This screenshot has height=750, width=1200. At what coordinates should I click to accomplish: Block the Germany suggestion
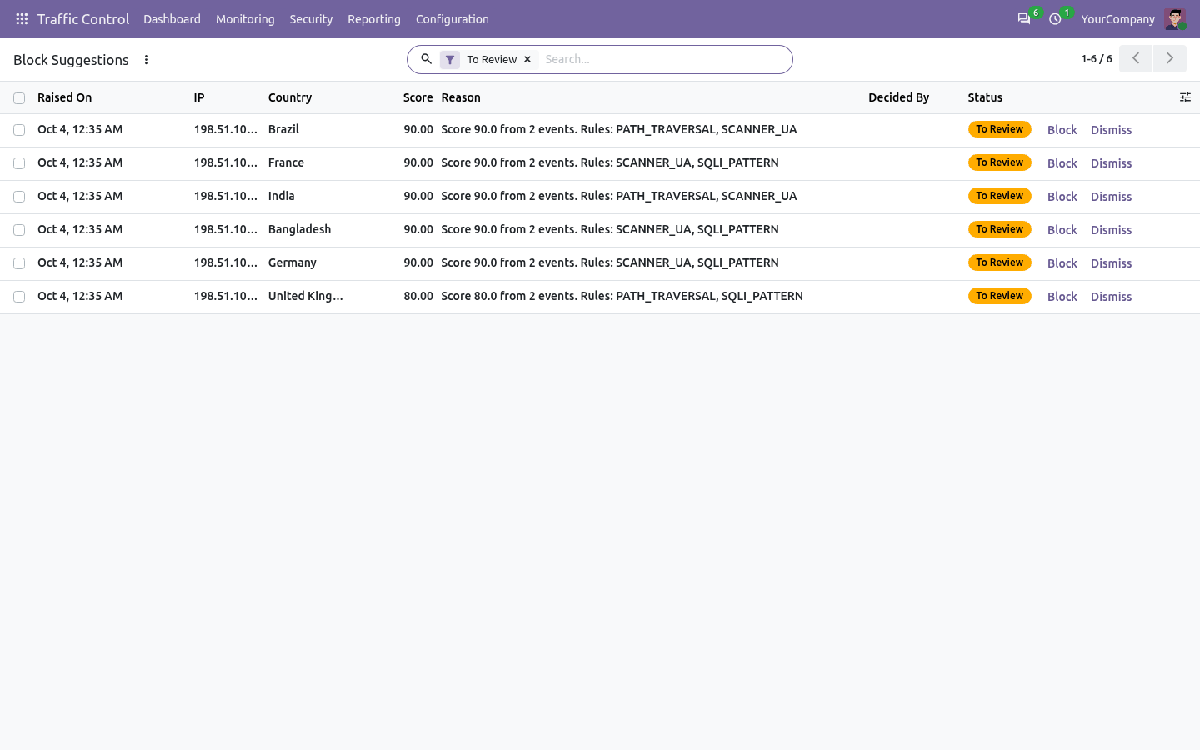tap(1062, 263)
